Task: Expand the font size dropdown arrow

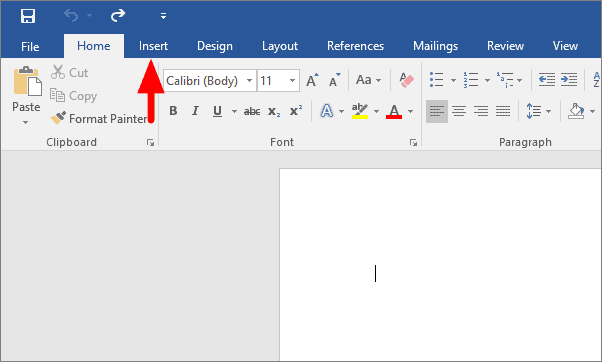Action: tap(292, 81)
